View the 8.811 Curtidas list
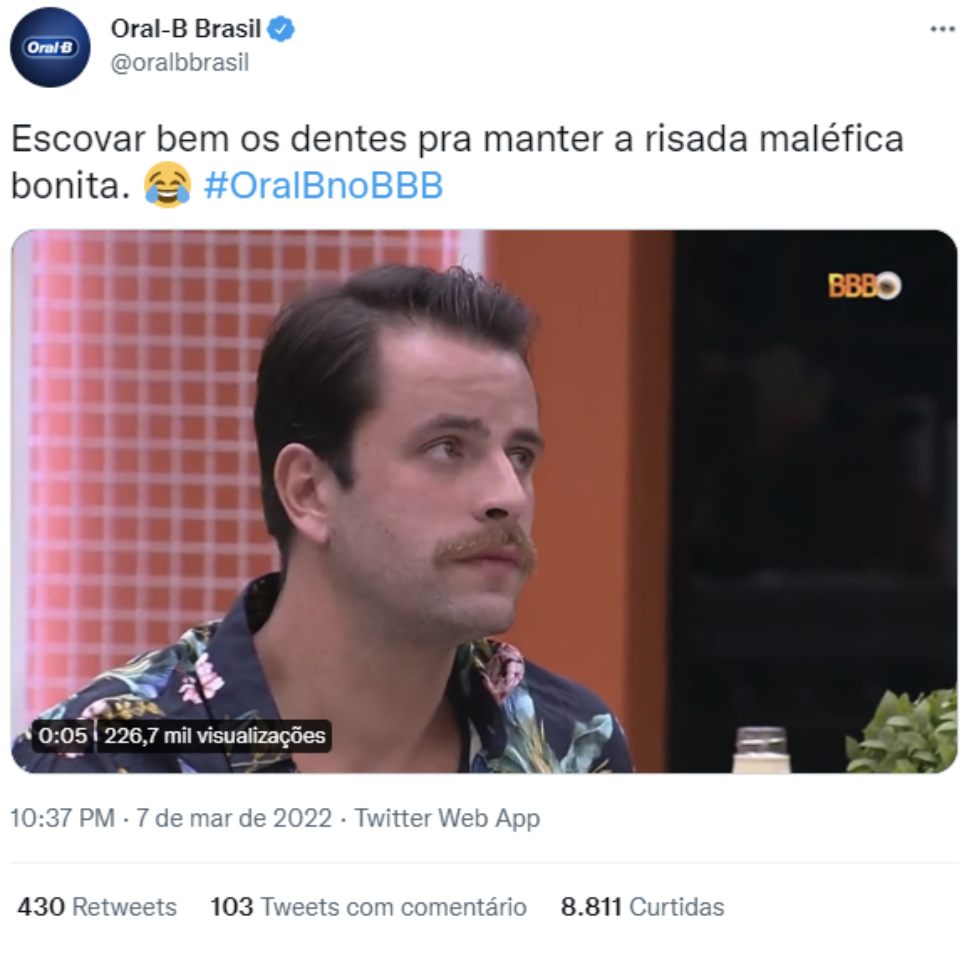Viewport: 980px width, 964px height. click(x=642, y=906)
